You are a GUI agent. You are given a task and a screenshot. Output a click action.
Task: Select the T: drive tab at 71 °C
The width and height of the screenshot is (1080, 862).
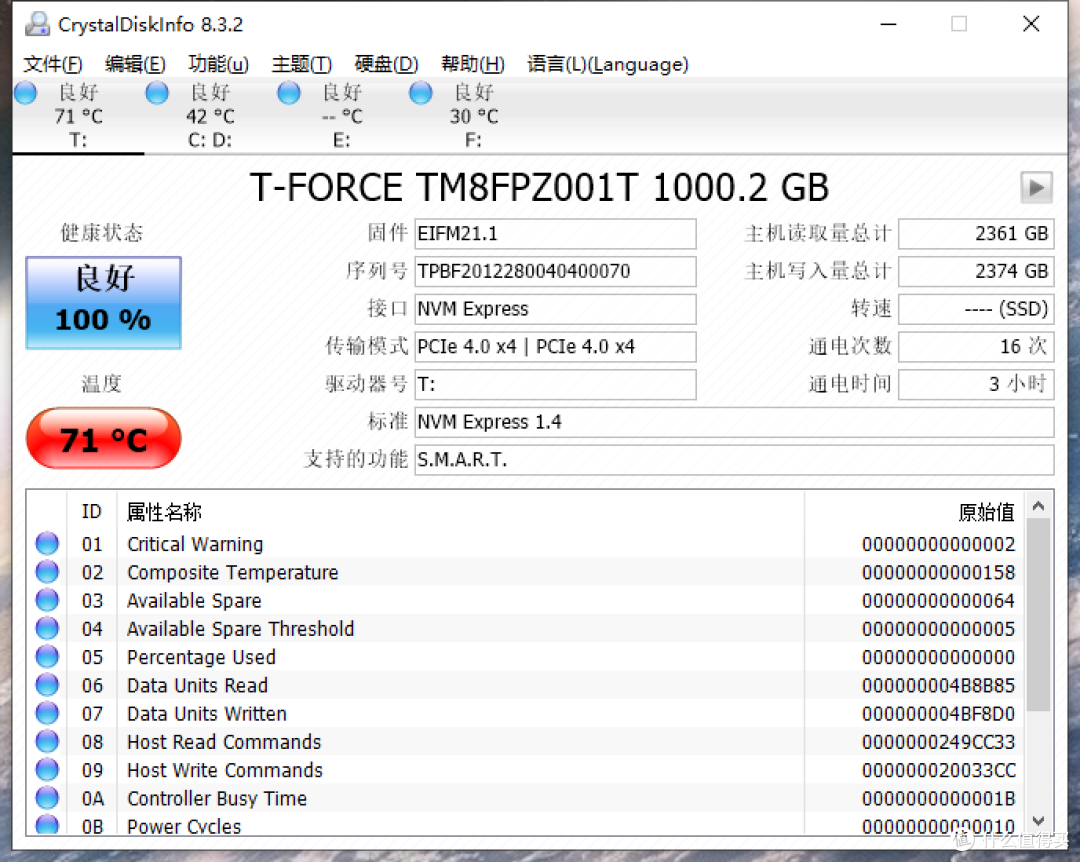[78, 116]
